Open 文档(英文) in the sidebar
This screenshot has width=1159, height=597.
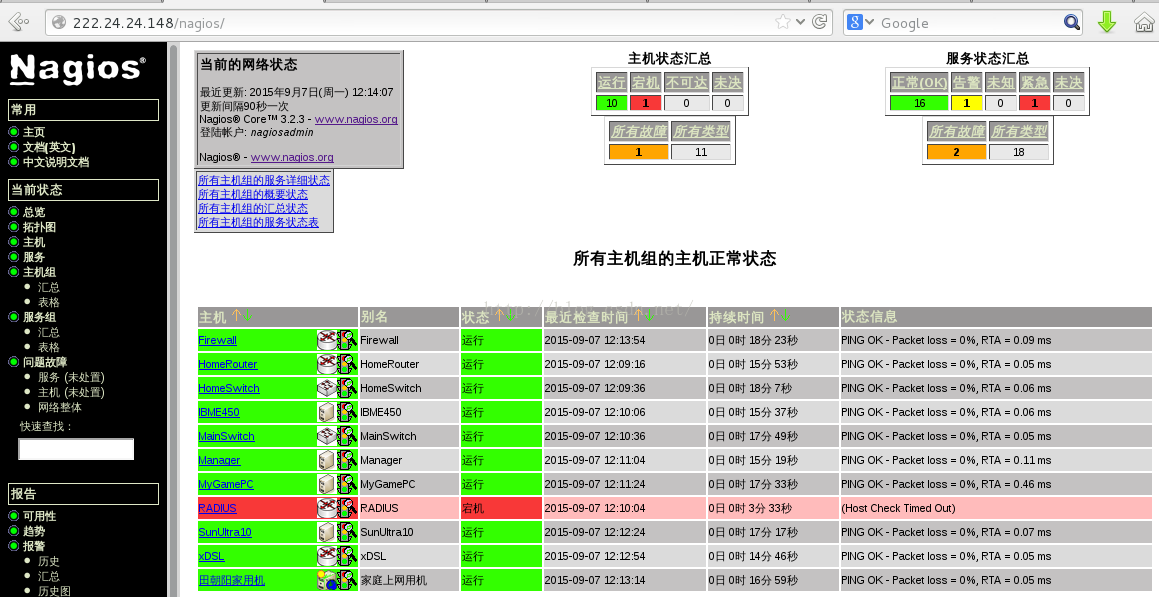click(49, 147)
